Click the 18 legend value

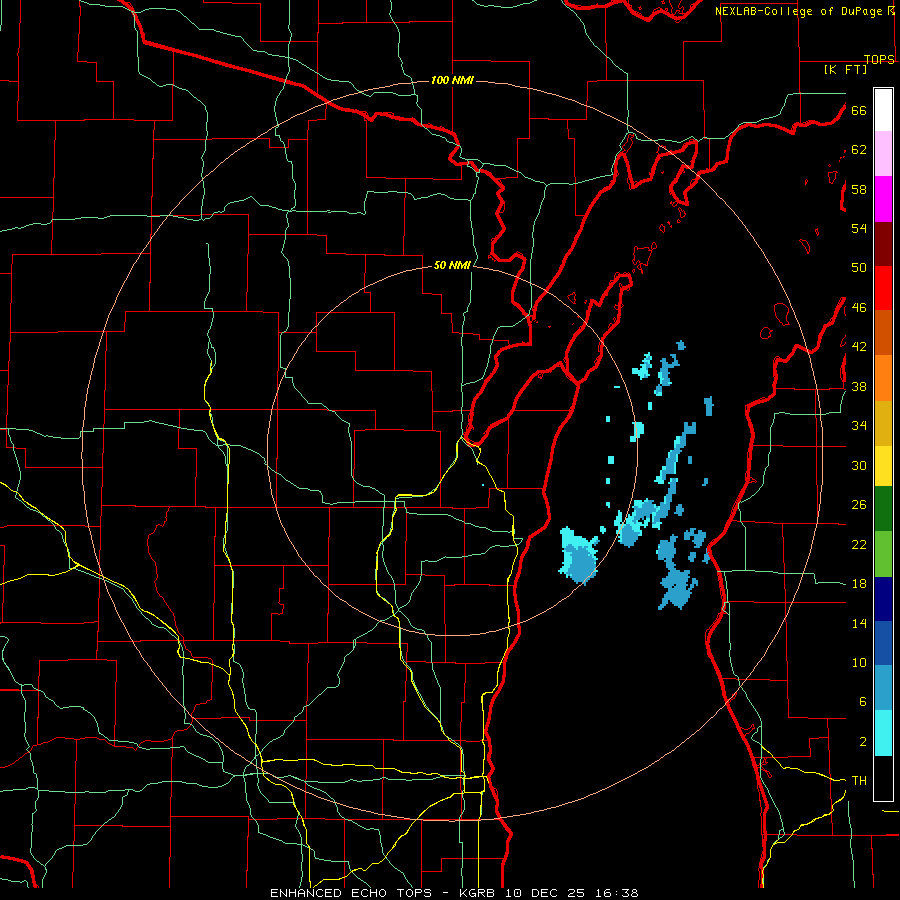coord(859,584)
